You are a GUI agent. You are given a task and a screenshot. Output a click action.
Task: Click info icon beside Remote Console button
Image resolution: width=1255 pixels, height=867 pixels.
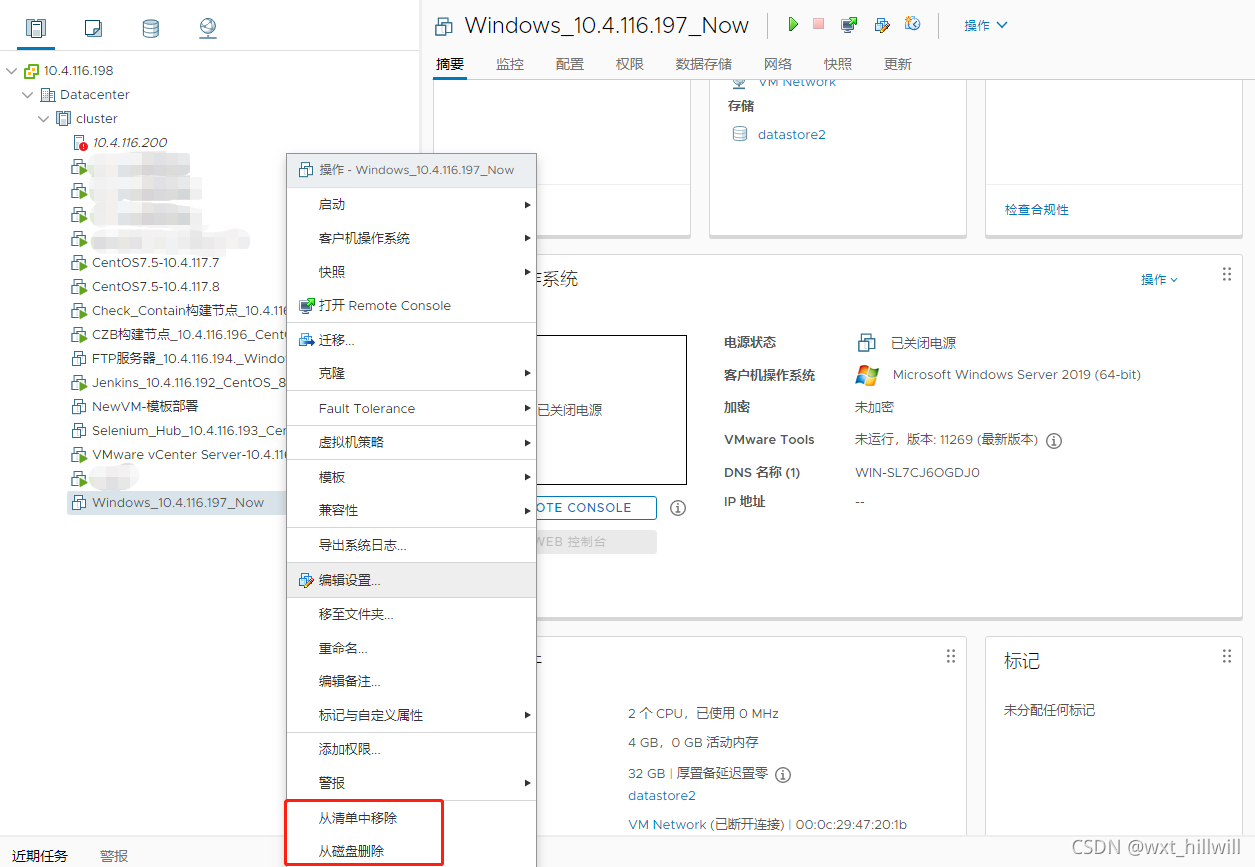pyautogui.click(x=678, y=508)
